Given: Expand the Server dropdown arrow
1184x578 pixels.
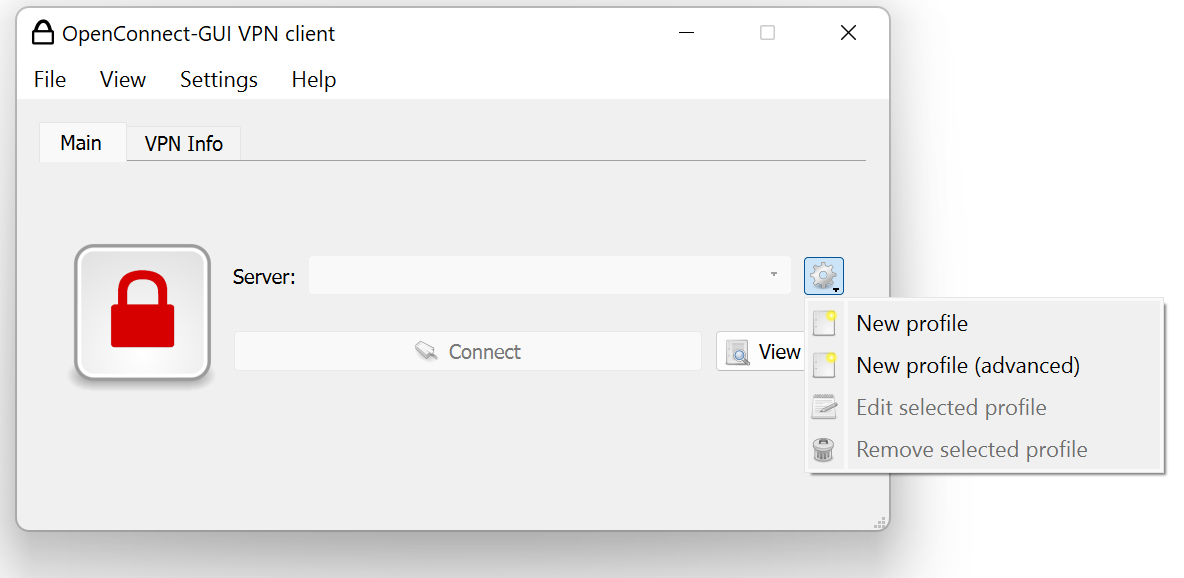Looking at the screenshot, I should pyautogui.click(x=774, y=275).
